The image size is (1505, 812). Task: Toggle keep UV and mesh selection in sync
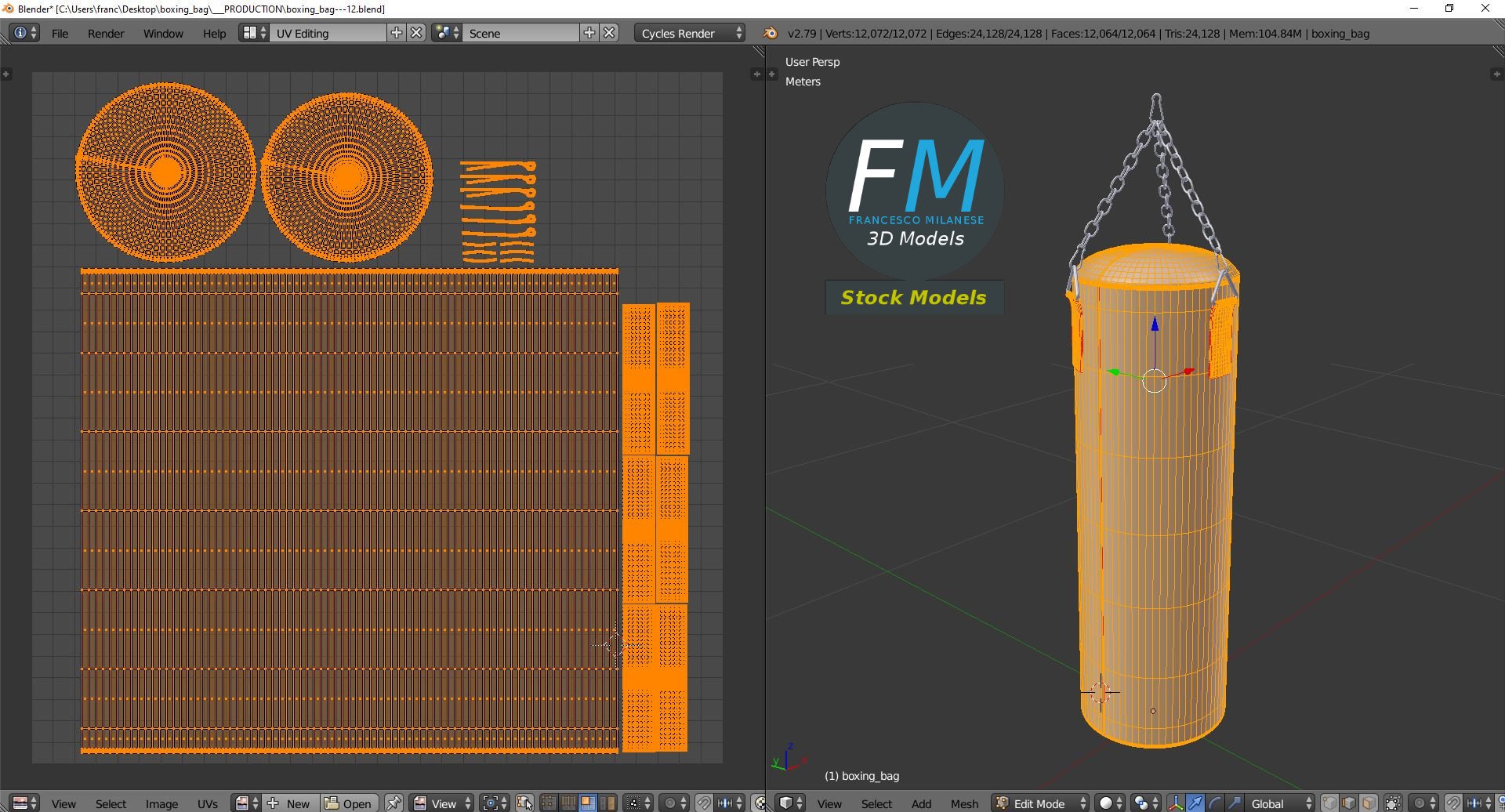pos(524,803)
